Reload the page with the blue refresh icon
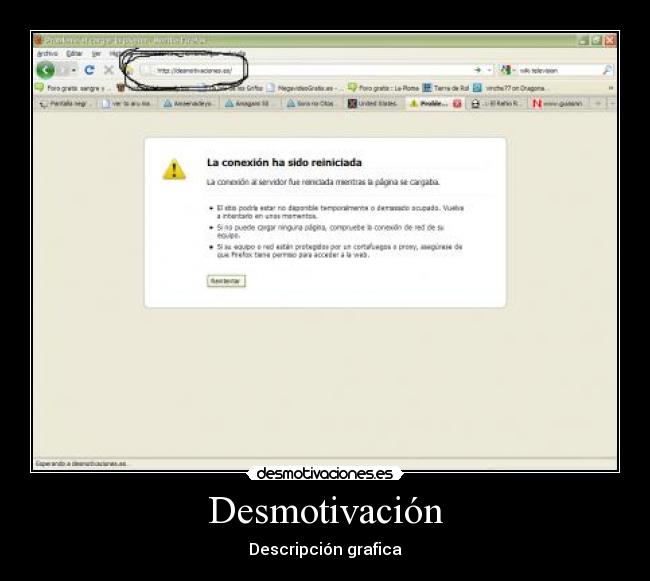Screen dimensions: 650x581 click(x=89, y=70)
